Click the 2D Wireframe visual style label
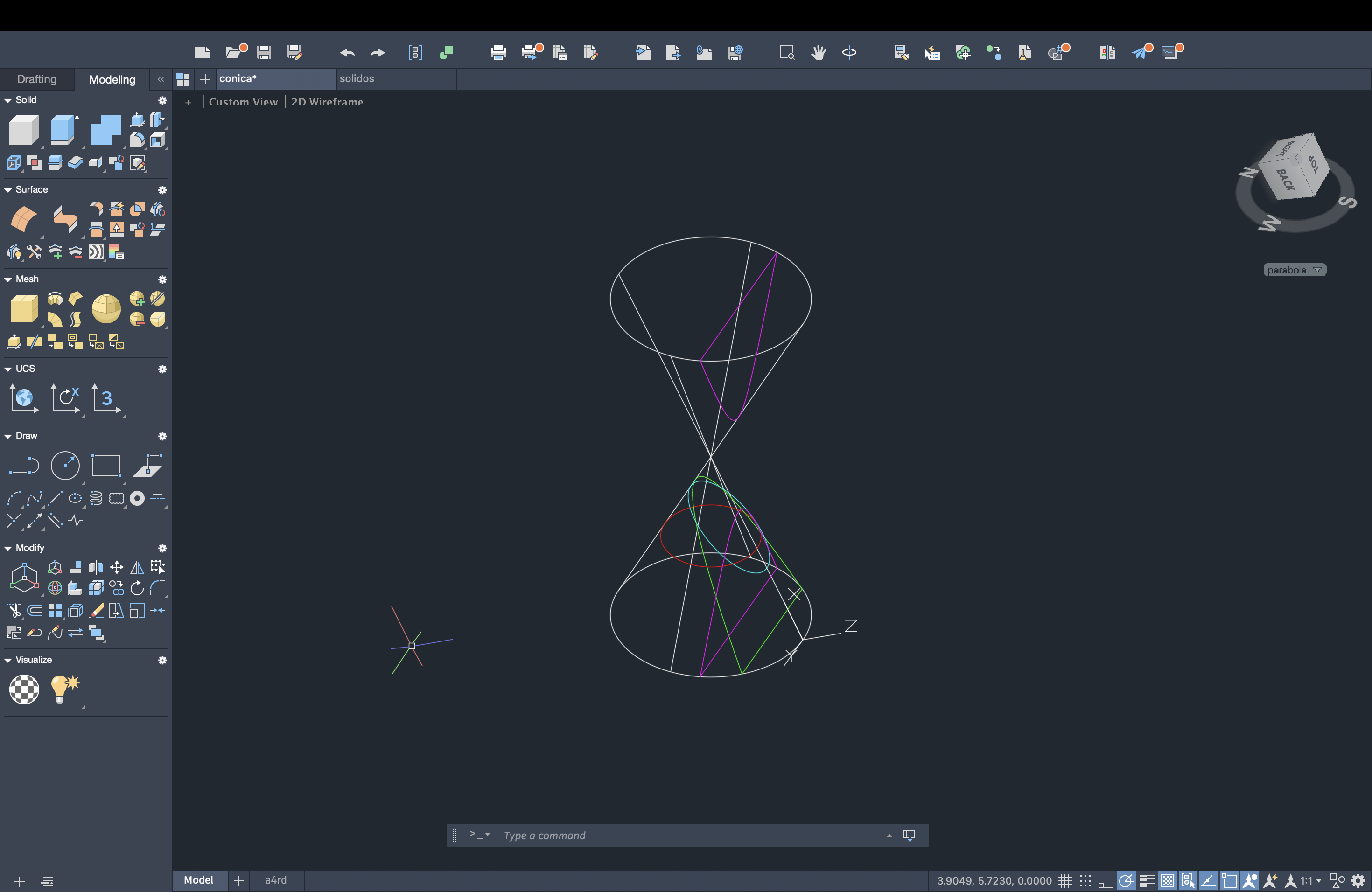The width and height of the screenshot is (1372, 892). (x=327, y=102)
